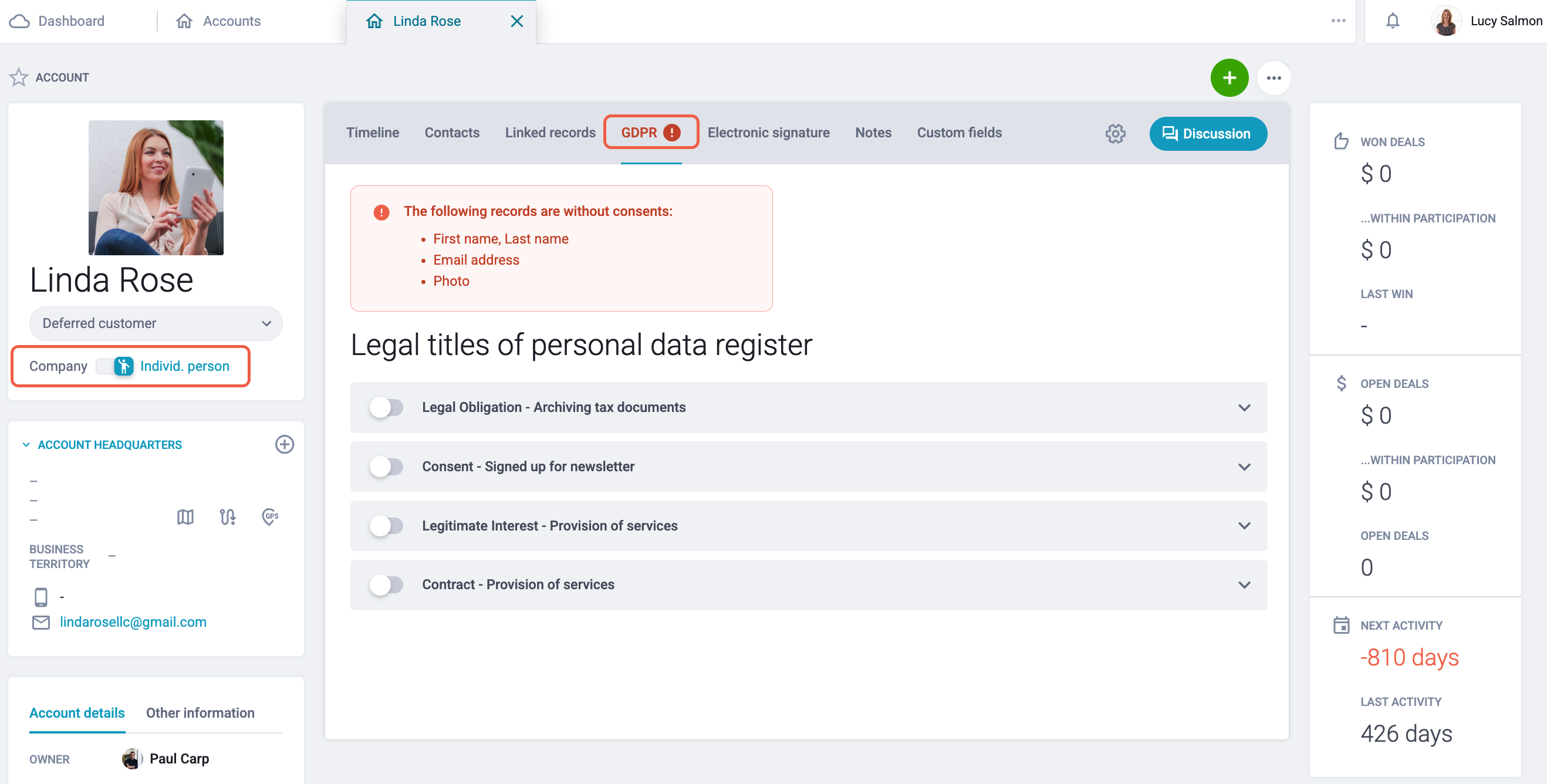Click the Won Deals thumbs-up icon
Viewport: 1547px width, 784px height.
1341,141
